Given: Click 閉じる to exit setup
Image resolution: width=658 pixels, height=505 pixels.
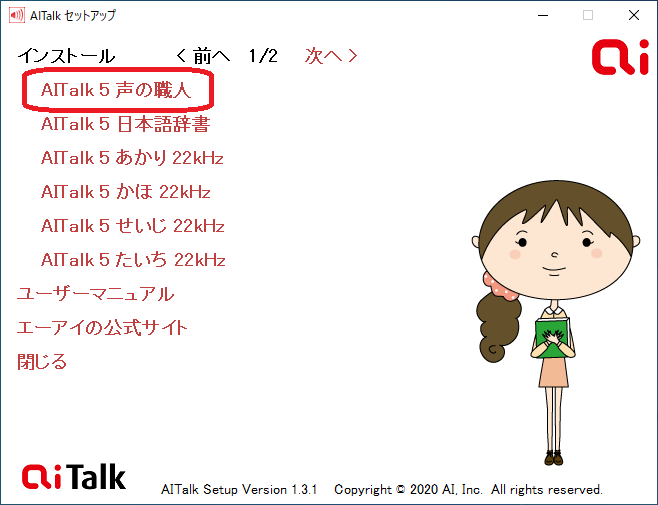Looking at the screenshot, I should tap(42, 362).
